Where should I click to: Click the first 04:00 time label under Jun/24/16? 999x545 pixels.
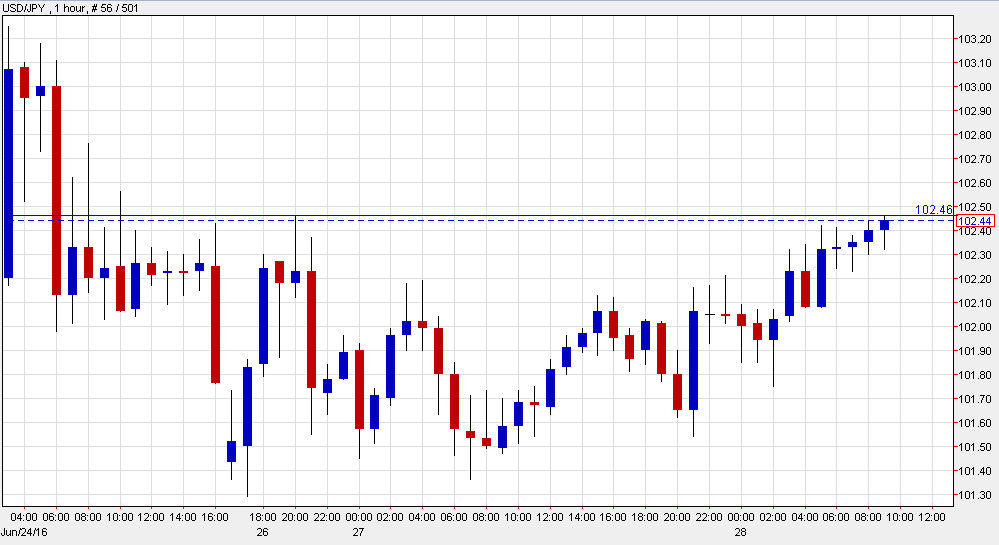pyautogui.click(x=24, y=517)
